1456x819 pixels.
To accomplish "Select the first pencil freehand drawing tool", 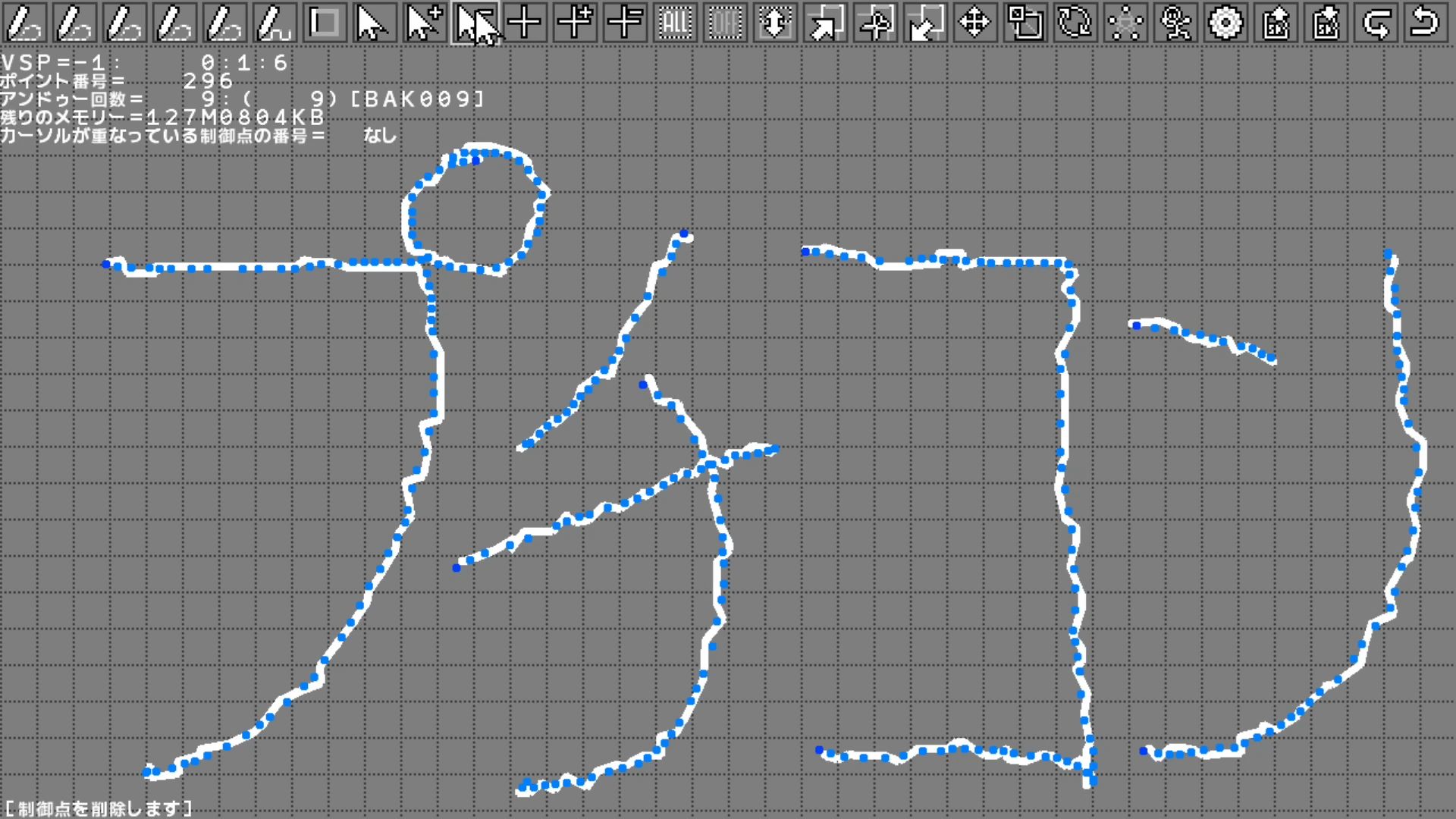I will tap(24, 23).
